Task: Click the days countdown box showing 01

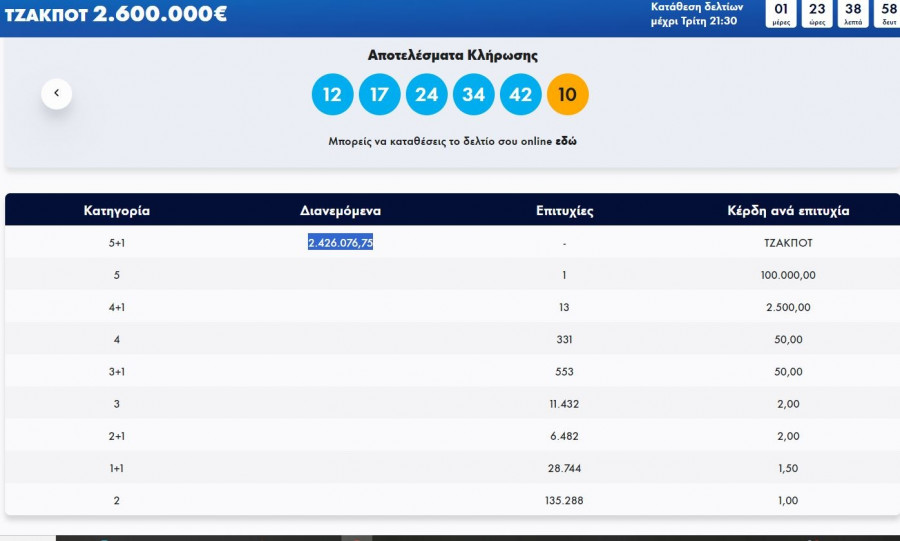Action: 781,13
